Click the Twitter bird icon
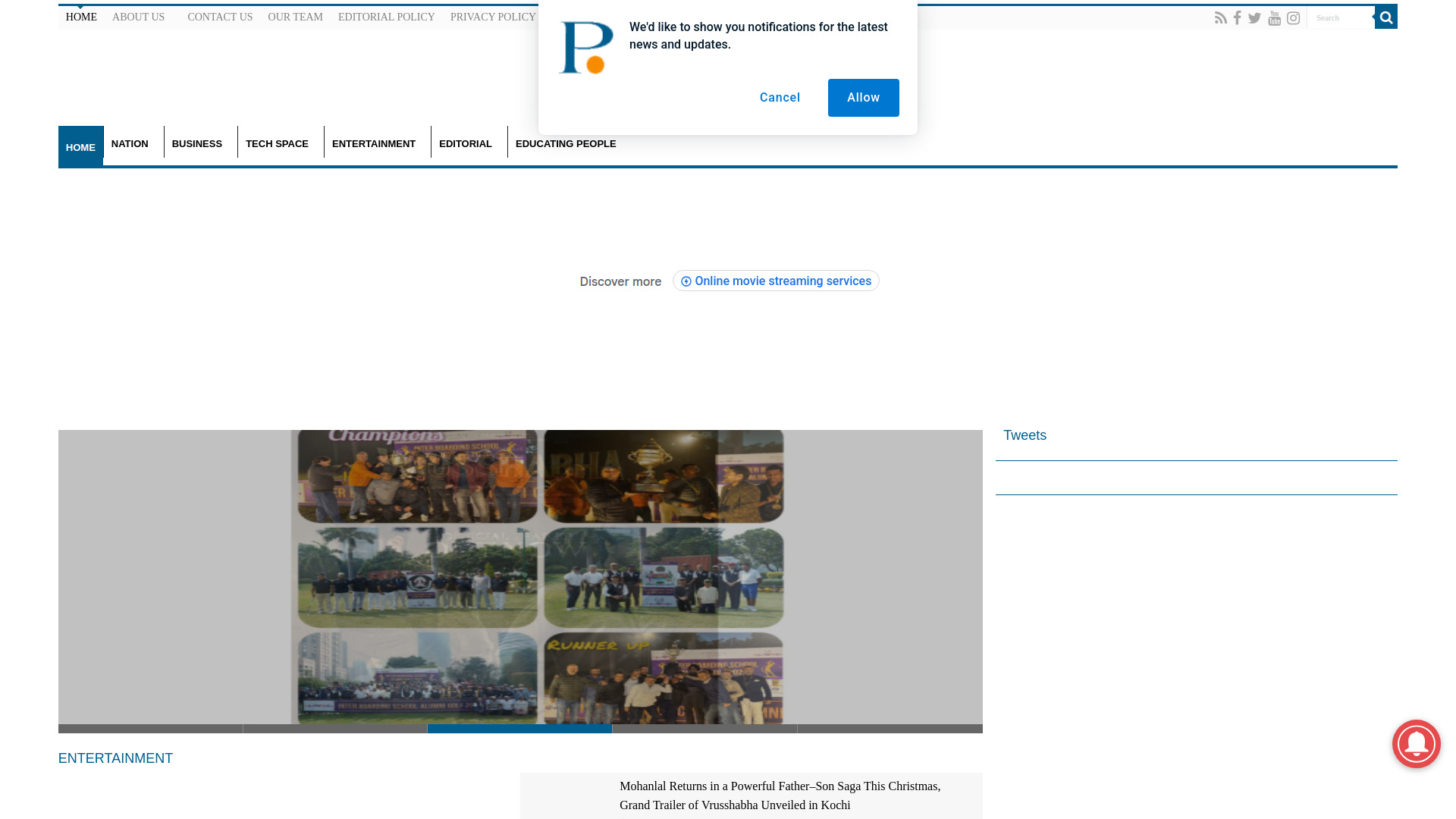Image resolution: width=1456 pixels, height=819 pixels. pos(1255,17)
